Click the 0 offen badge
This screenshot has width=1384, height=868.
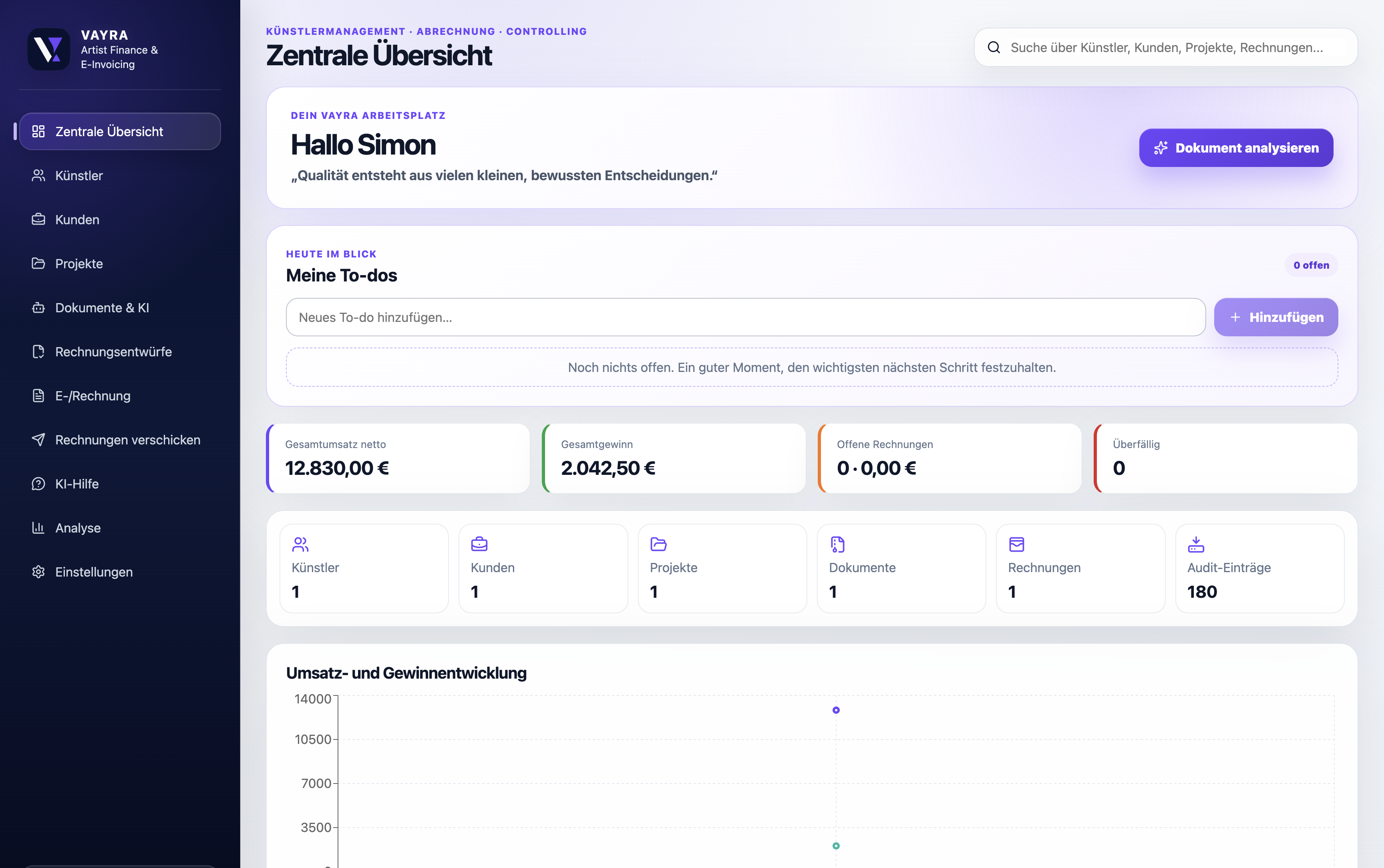pos(1311,265)
